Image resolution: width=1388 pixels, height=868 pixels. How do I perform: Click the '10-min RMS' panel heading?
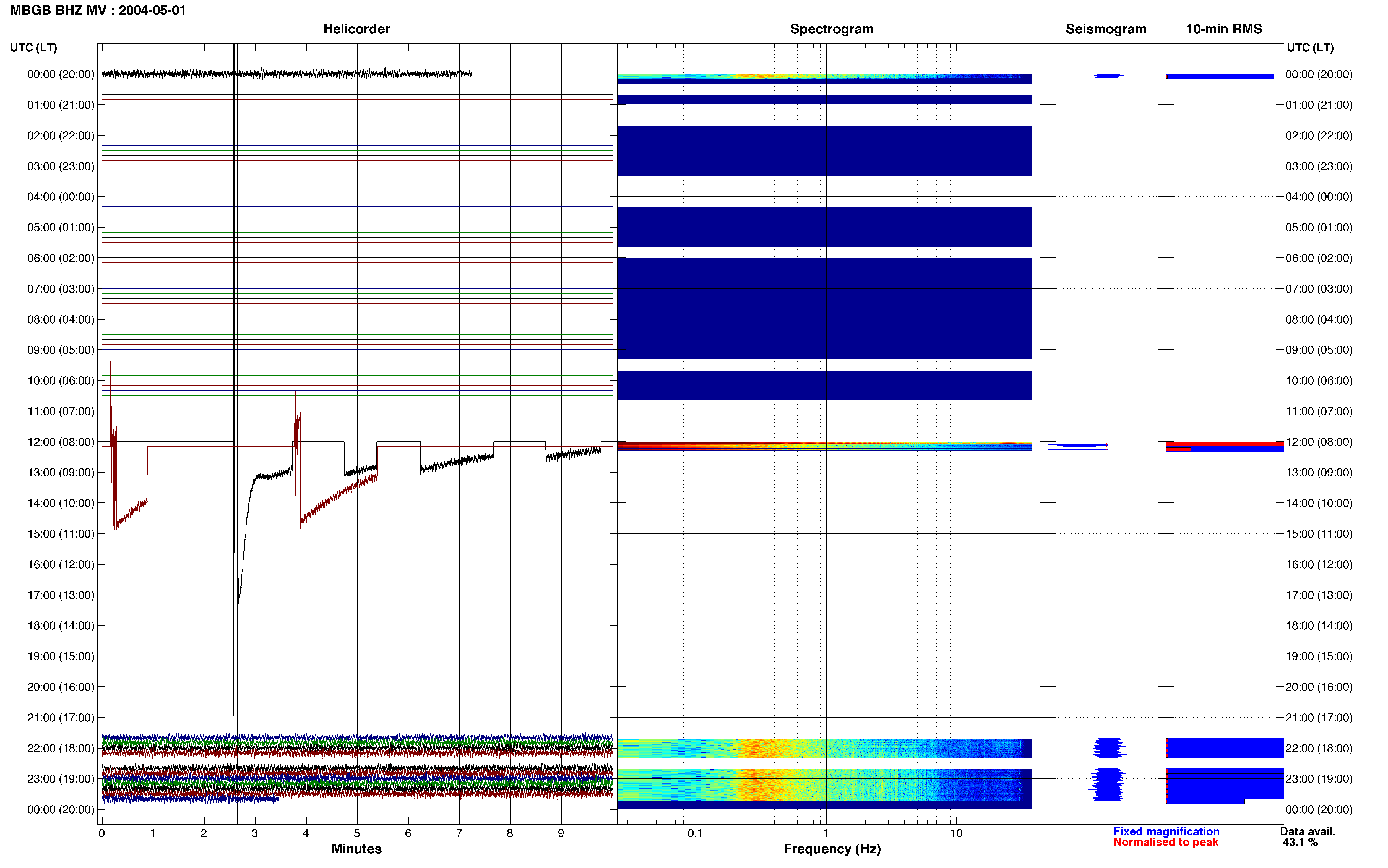tap(1224, 29)
